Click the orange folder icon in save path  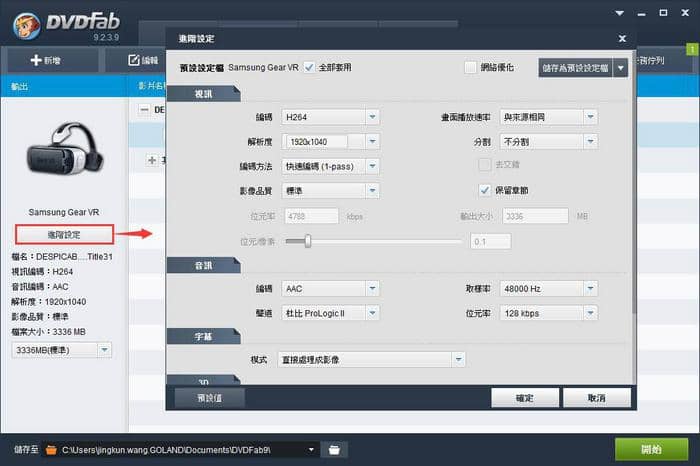51,450
